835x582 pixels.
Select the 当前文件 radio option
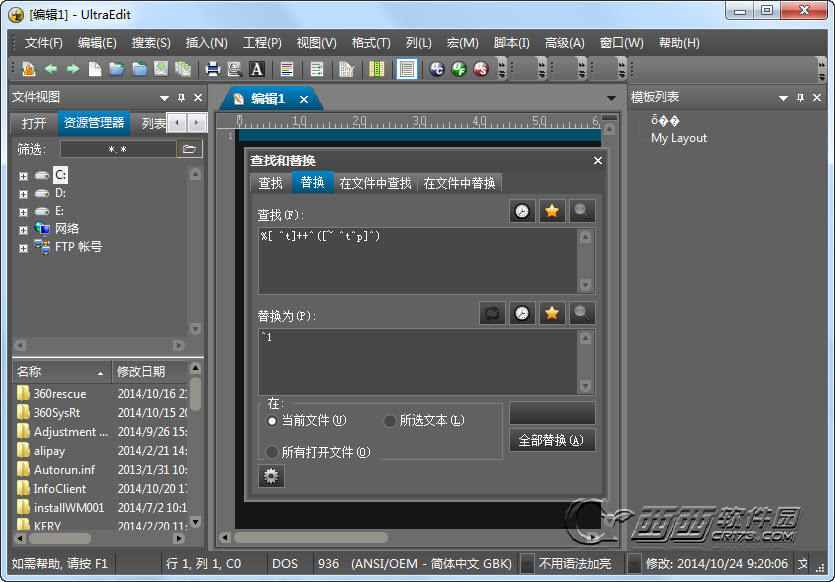click(272, 421)
